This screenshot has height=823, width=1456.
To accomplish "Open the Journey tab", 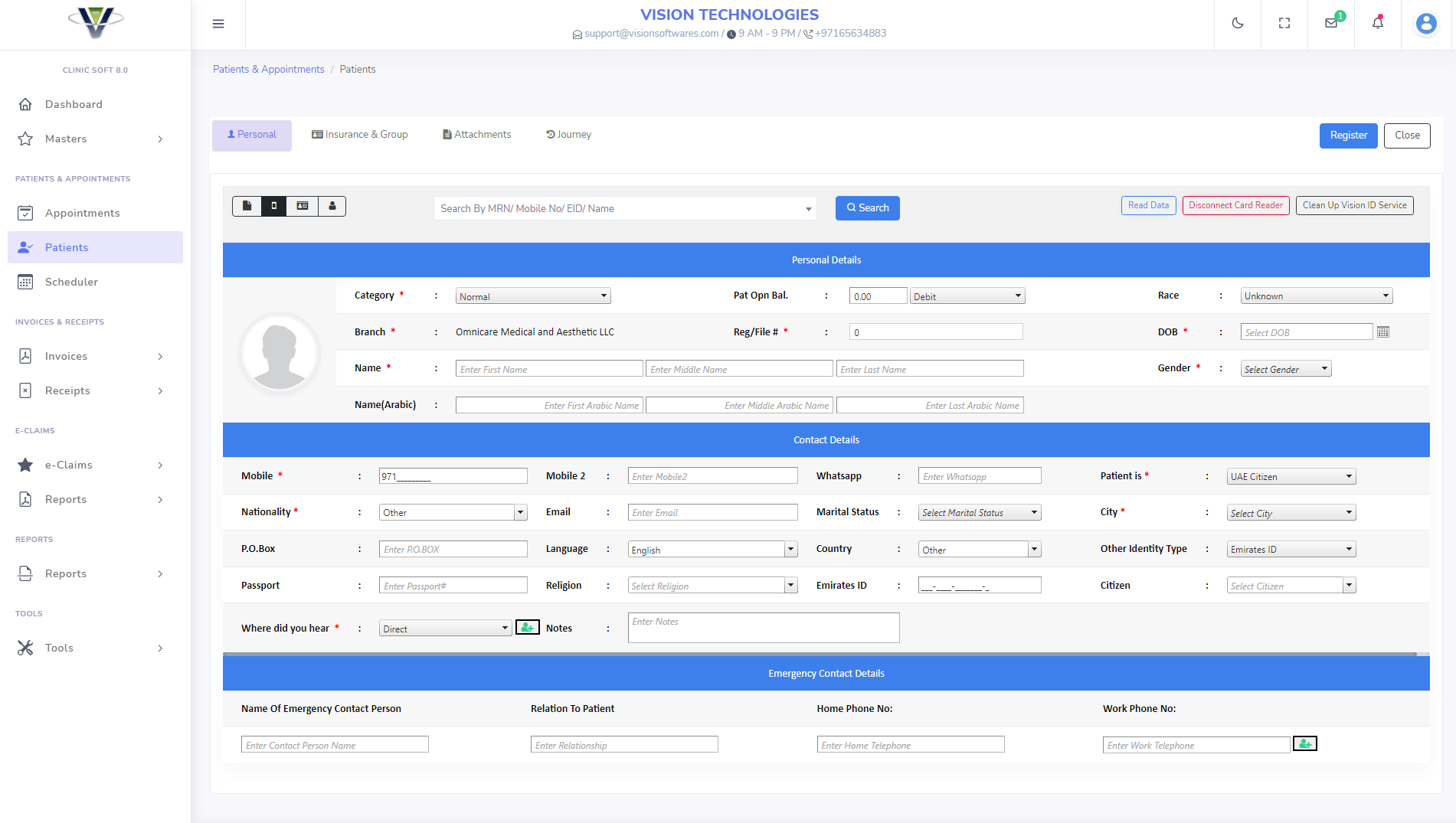I will click(568, 135).
